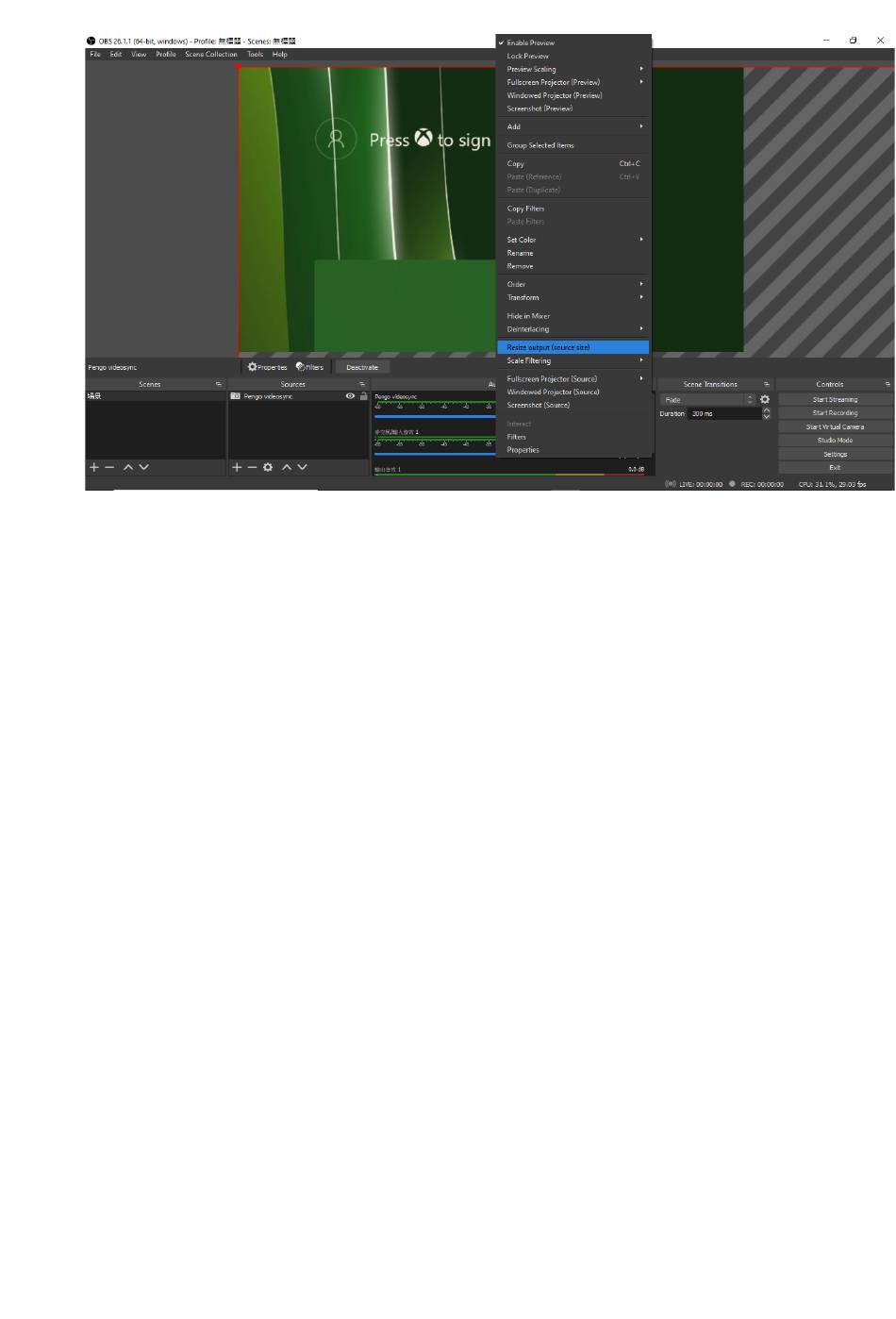Toggle the lock on Pengo videosync source

pos(363,396)
